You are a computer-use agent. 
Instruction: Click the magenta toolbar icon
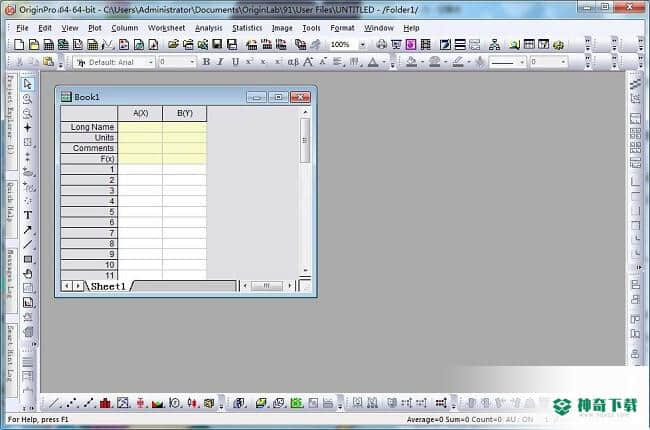(x=410, y=44)
